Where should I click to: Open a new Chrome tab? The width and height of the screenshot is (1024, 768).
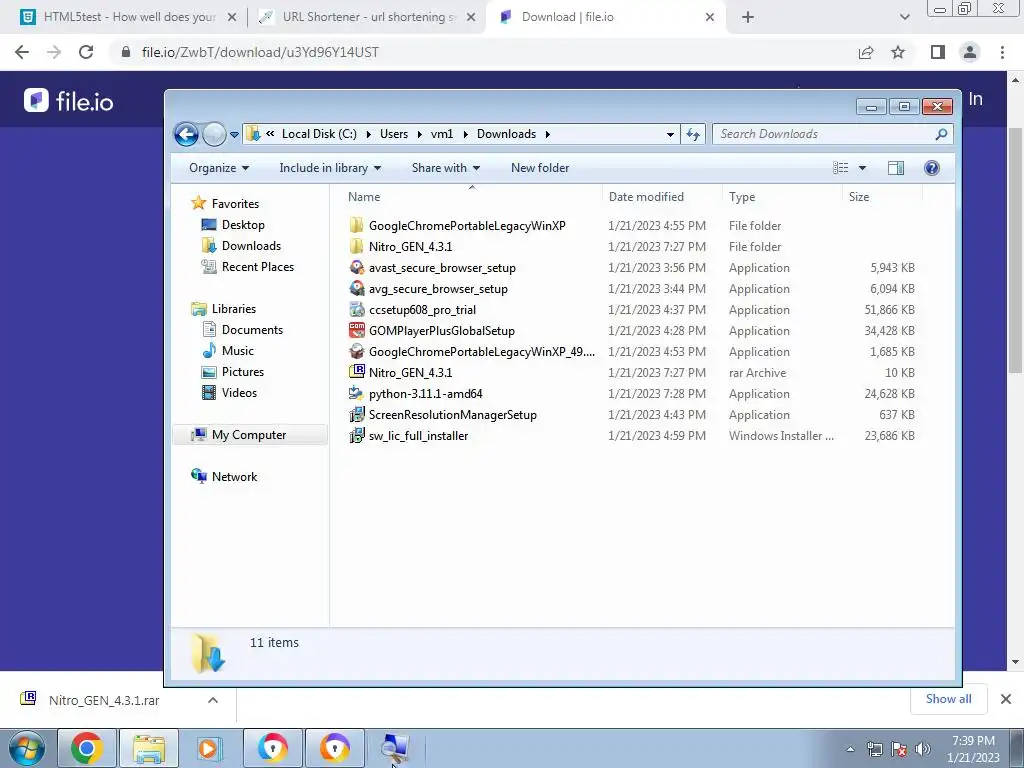[x=748, y=18]
